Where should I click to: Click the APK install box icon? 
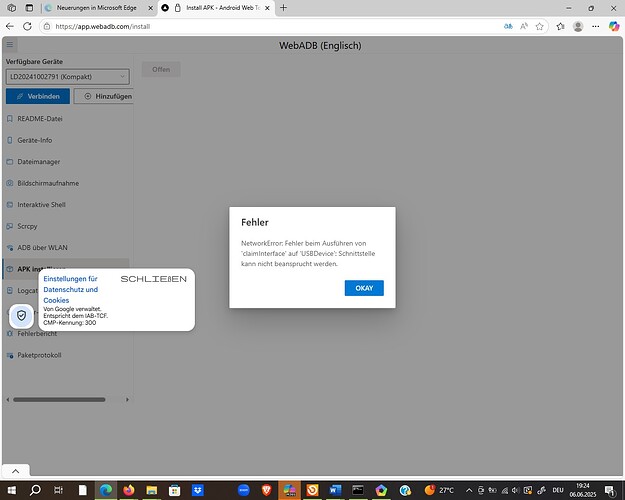pos(10,269)
